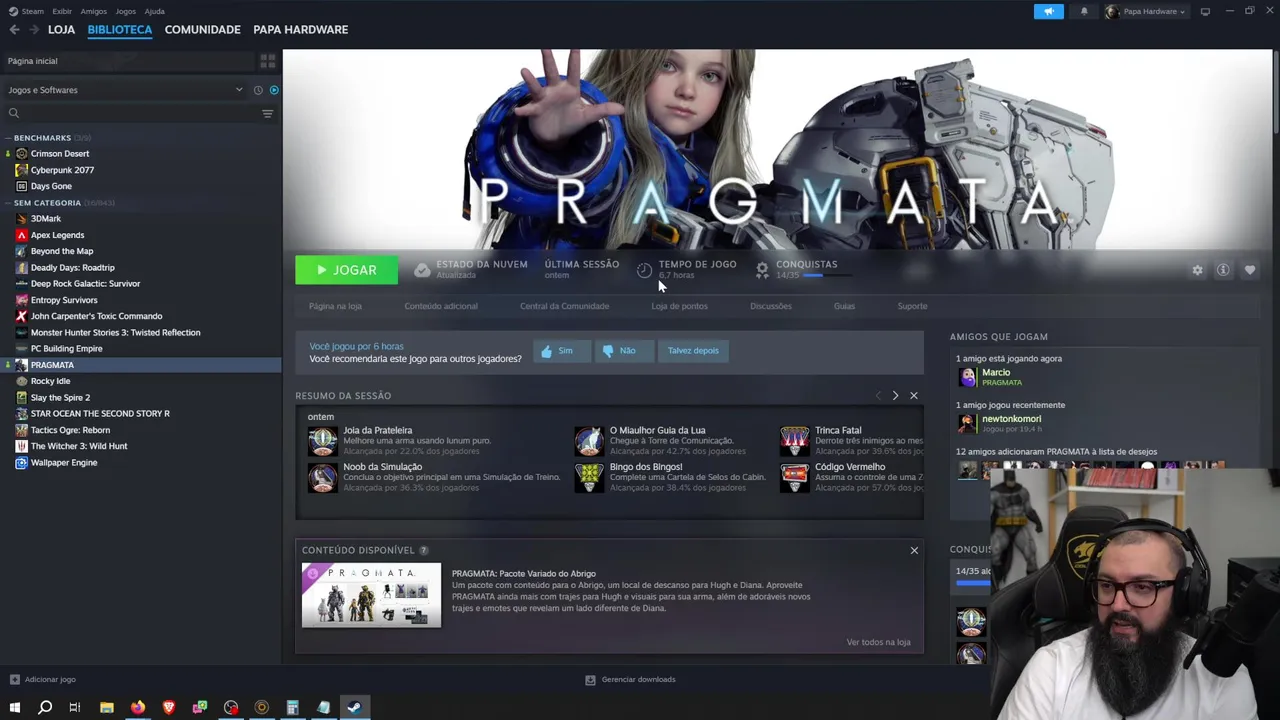The width and height of the screenshot is (1280, 720).
Task: Launch Firefox from taskbar
Action: (138, 708)
